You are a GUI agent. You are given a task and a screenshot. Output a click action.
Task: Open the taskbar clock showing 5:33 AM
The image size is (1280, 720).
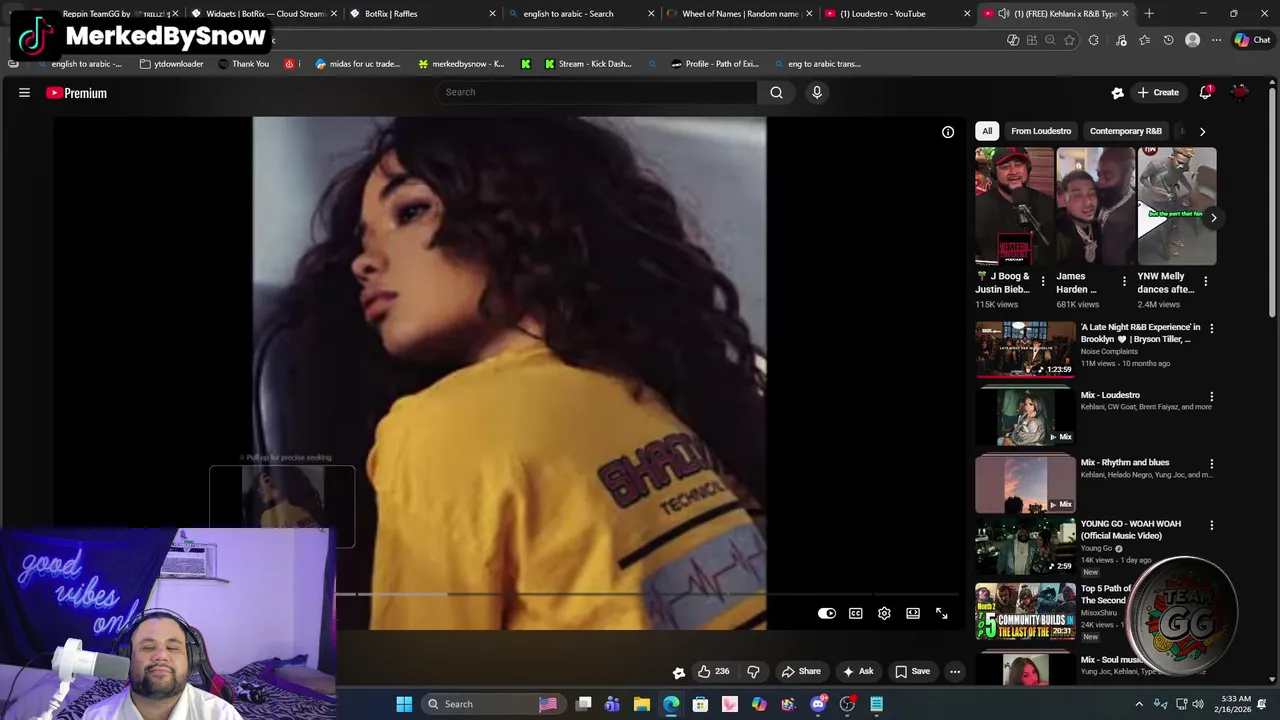pyautogui.click(x=1236, y=704)
